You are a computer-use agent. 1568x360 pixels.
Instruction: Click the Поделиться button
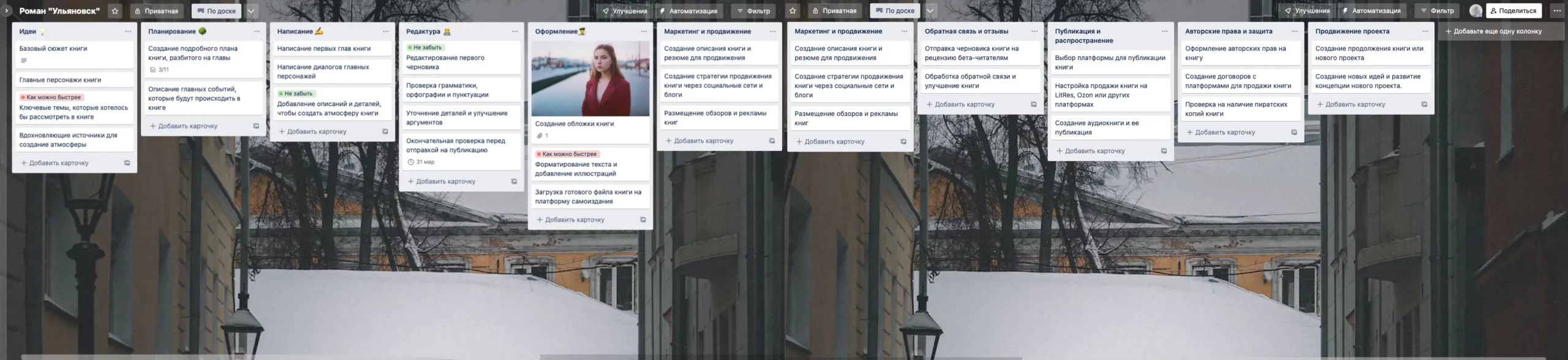(x=1513, y=10)
